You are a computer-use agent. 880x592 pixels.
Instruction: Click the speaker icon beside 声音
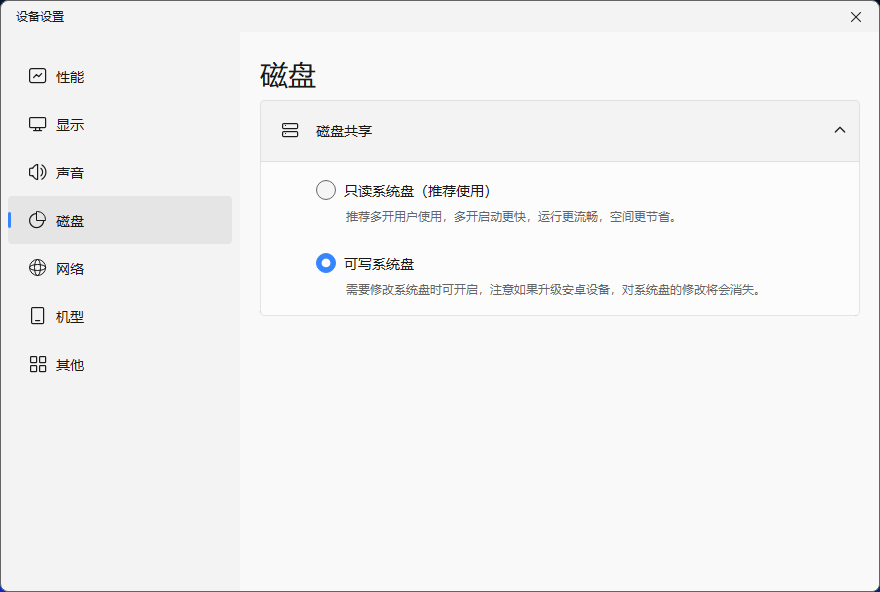(38, 172)
